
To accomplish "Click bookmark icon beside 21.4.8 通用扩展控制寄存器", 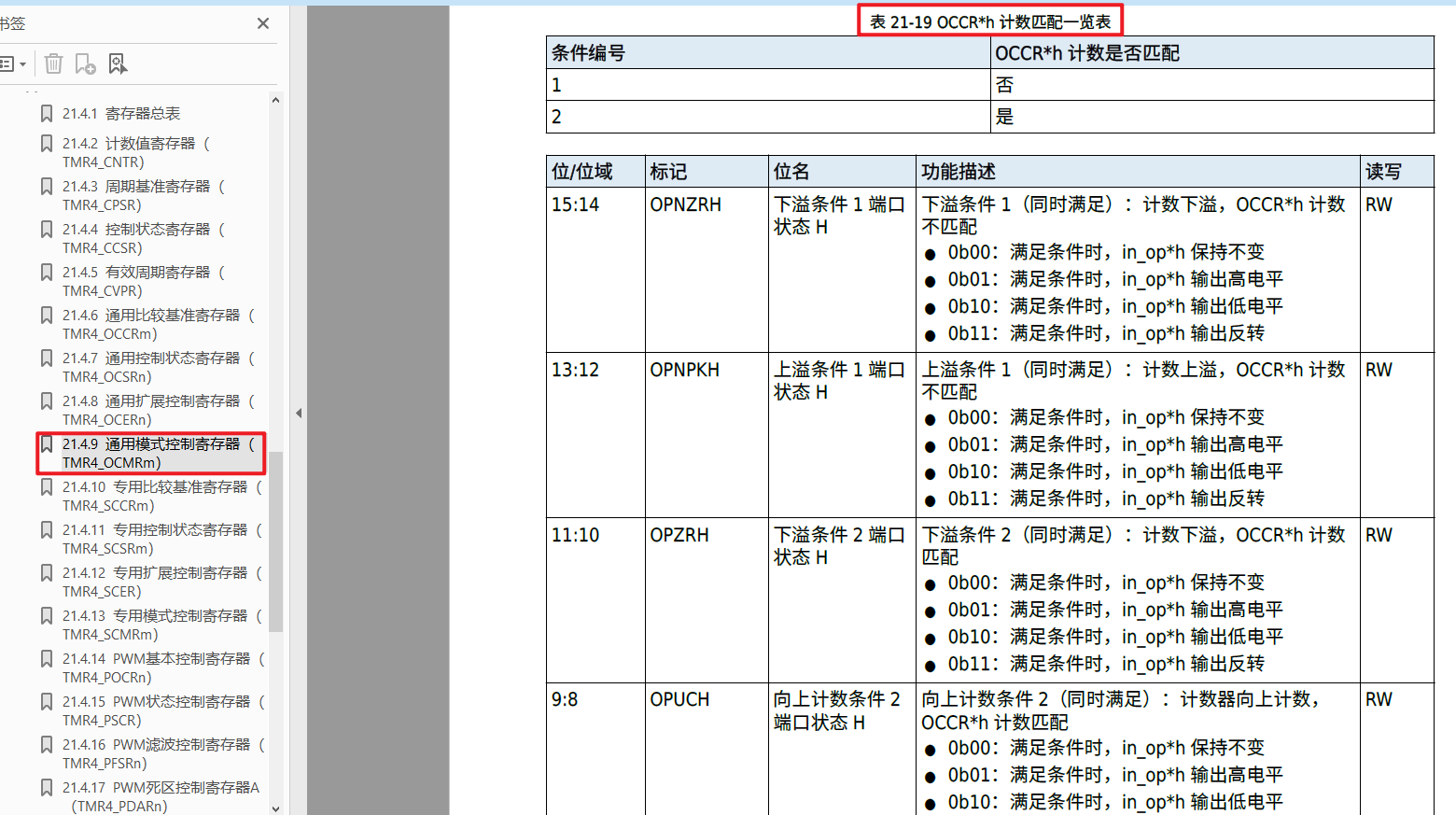I will coord(47,400).
